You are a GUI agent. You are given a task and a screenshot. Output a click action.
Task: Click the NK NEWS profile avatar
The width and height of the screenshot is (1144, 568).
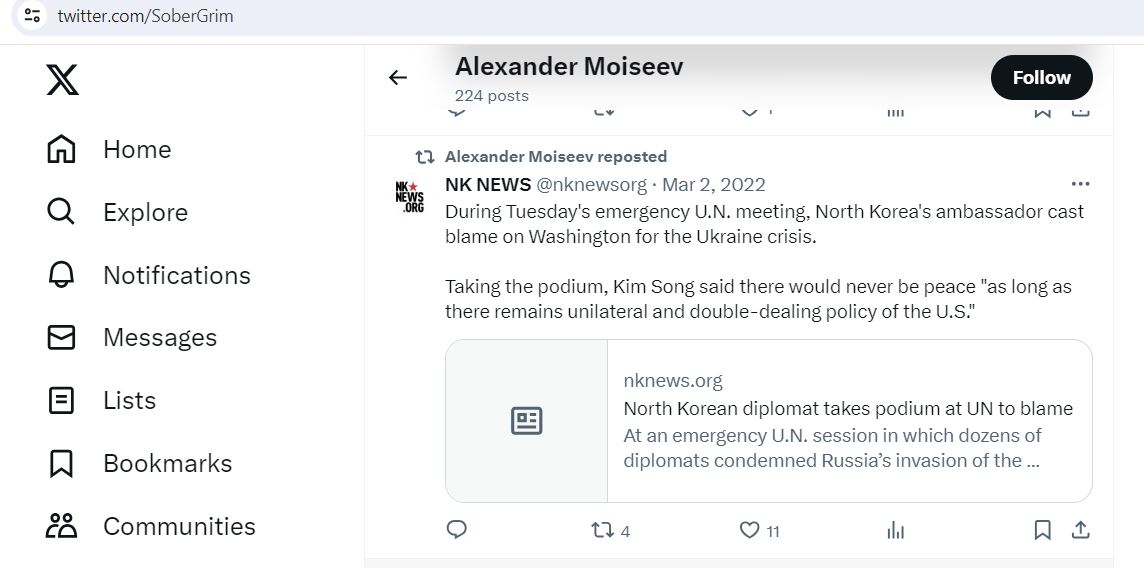point(409,196)
